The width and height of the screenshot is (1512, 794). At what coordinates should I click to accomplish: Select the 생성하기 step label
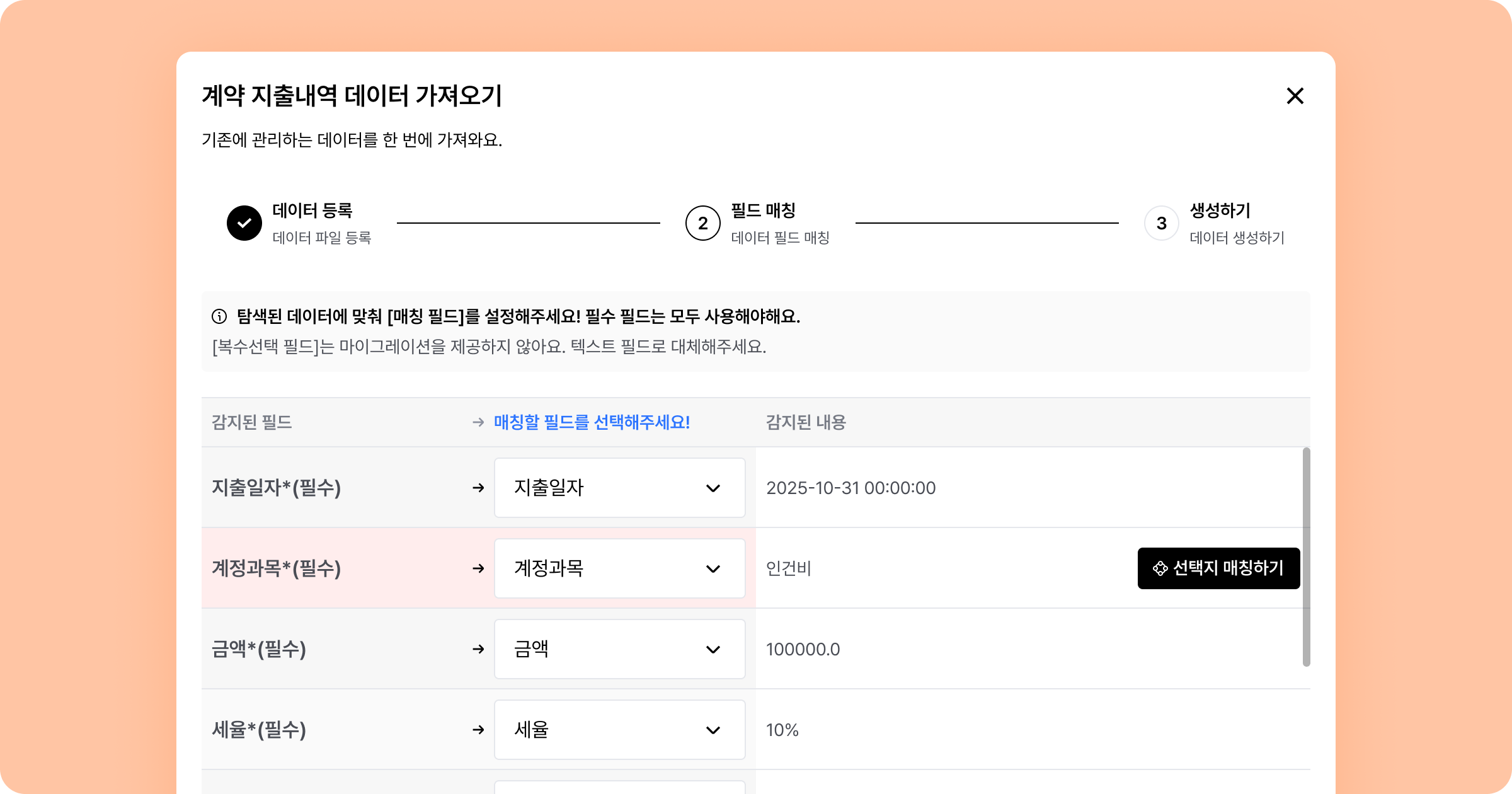click(1220, 210)
